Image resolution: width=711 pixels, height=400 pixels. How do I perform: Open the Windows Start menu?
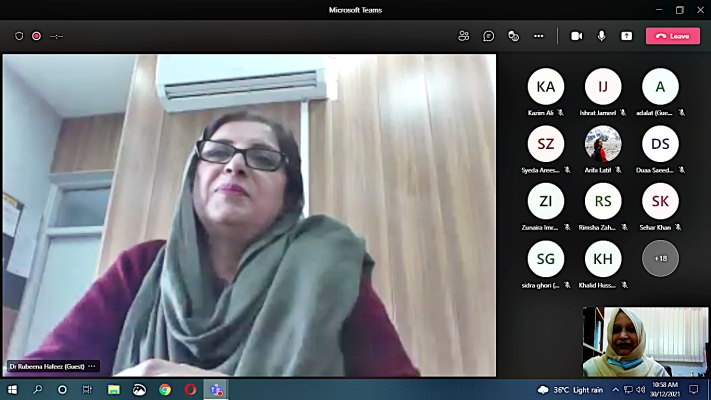pos(12,389)
